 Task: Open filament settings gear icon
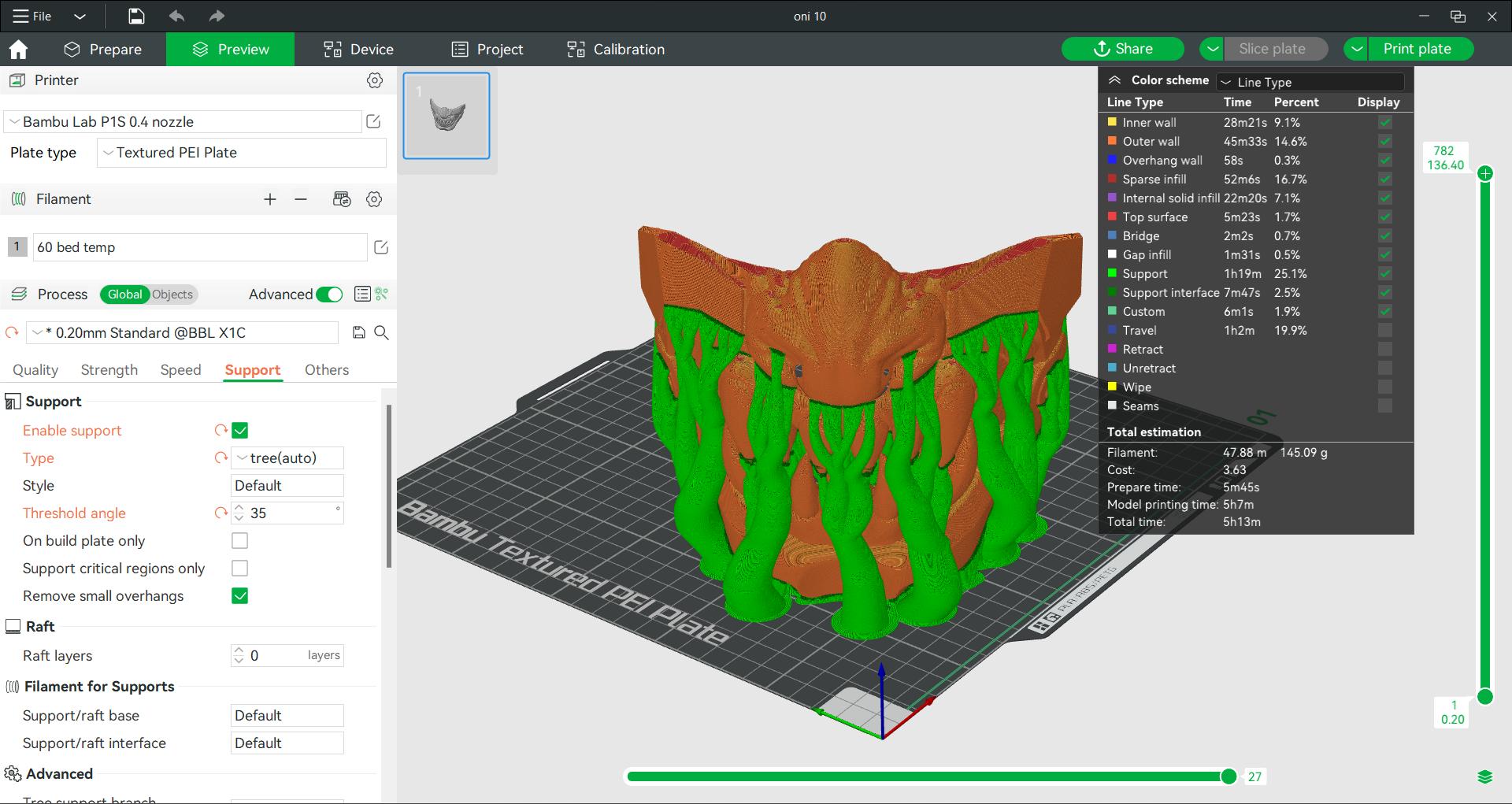(x=374, y=199)
